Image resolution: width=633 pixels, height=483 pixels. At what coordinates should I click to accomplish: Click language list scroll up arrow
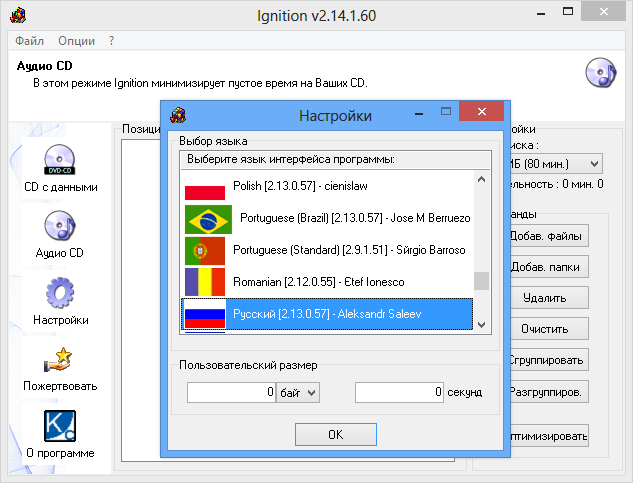coord(481,179)
